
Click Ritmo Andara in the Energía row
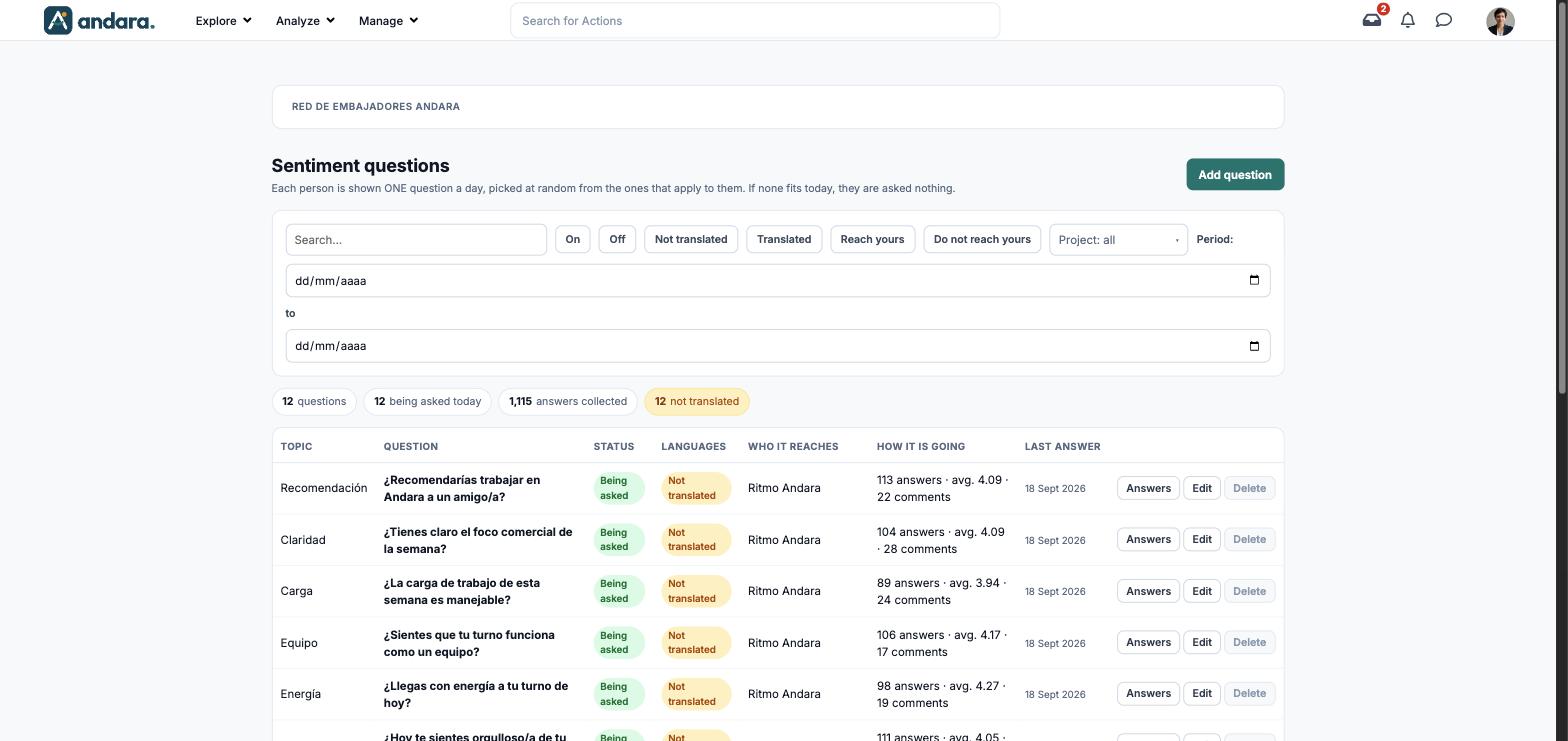pyautogui.click(x=784, y=694)
